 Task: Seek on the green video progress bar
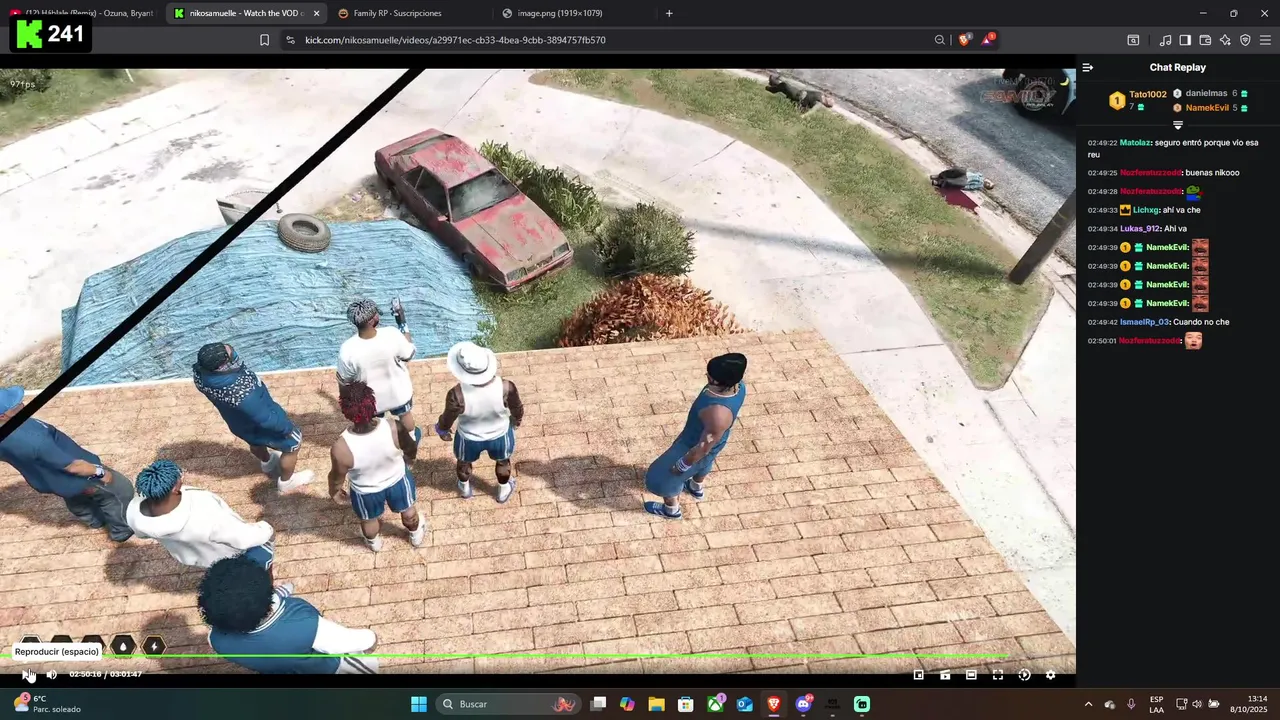click(x=538, y=657)
